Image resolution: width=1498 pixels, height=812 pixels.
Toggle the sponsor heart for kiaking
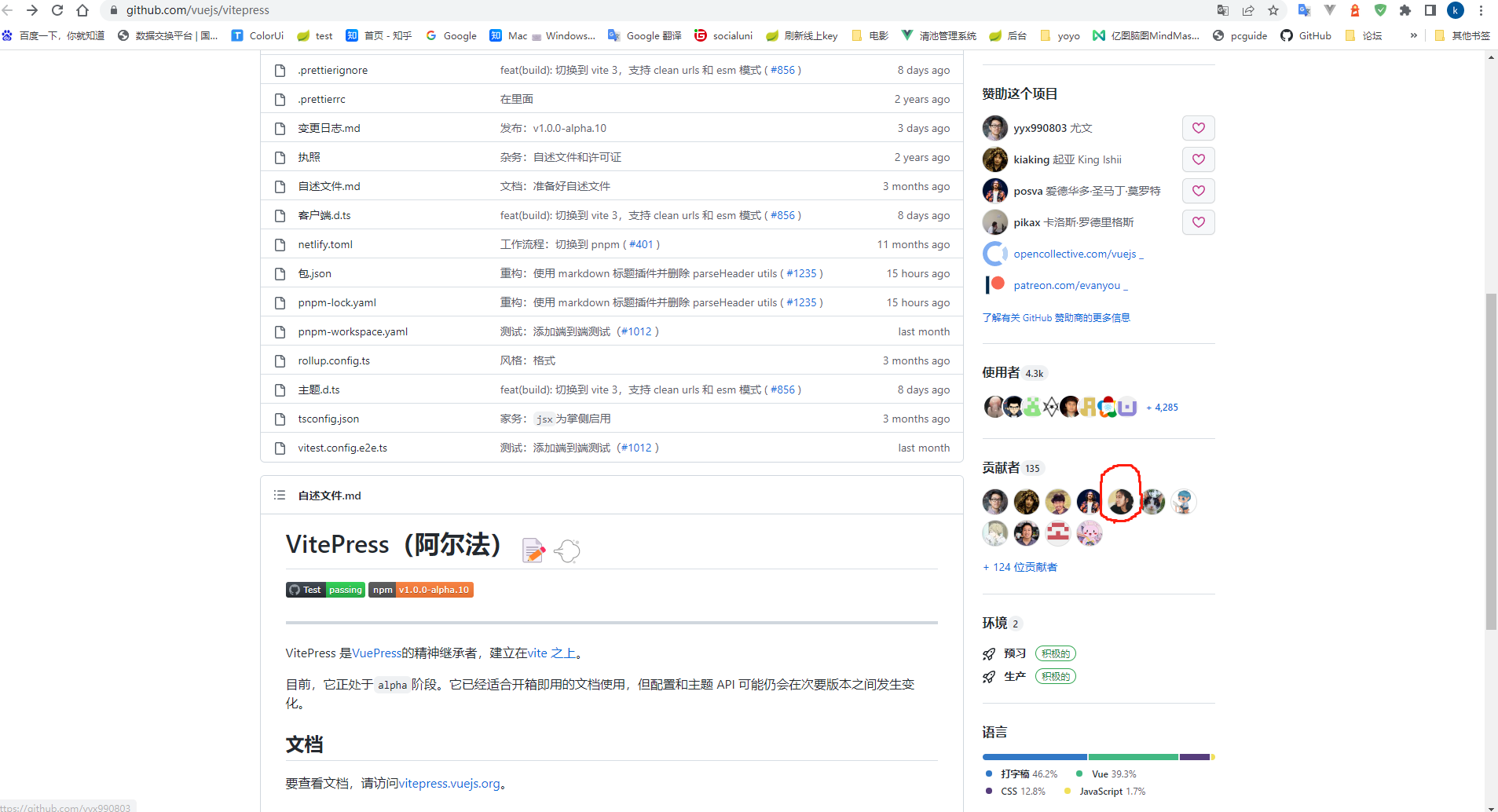pos(1198,159)
